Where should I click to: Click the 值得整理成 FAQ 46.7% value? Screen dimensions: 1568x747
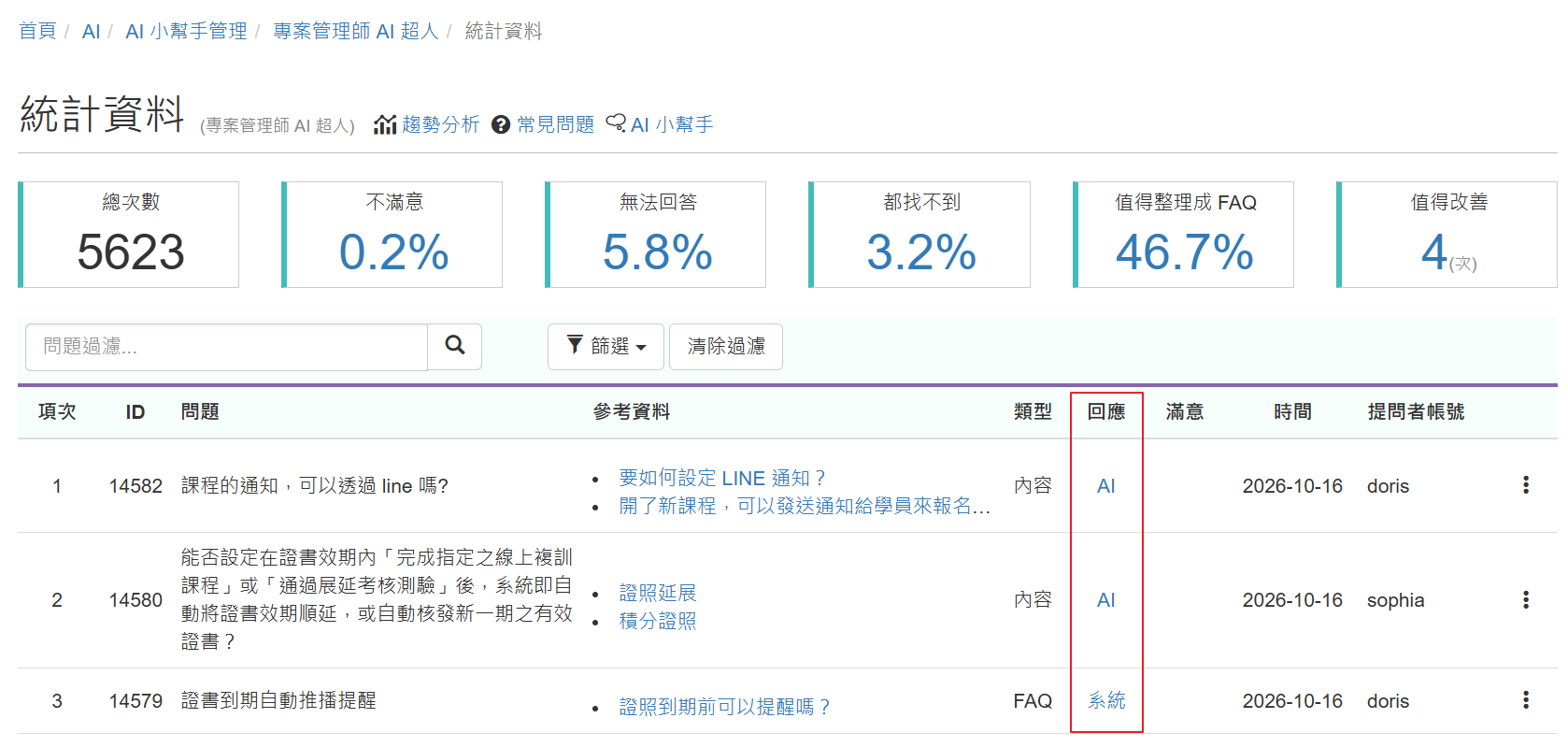(1184, 252)
